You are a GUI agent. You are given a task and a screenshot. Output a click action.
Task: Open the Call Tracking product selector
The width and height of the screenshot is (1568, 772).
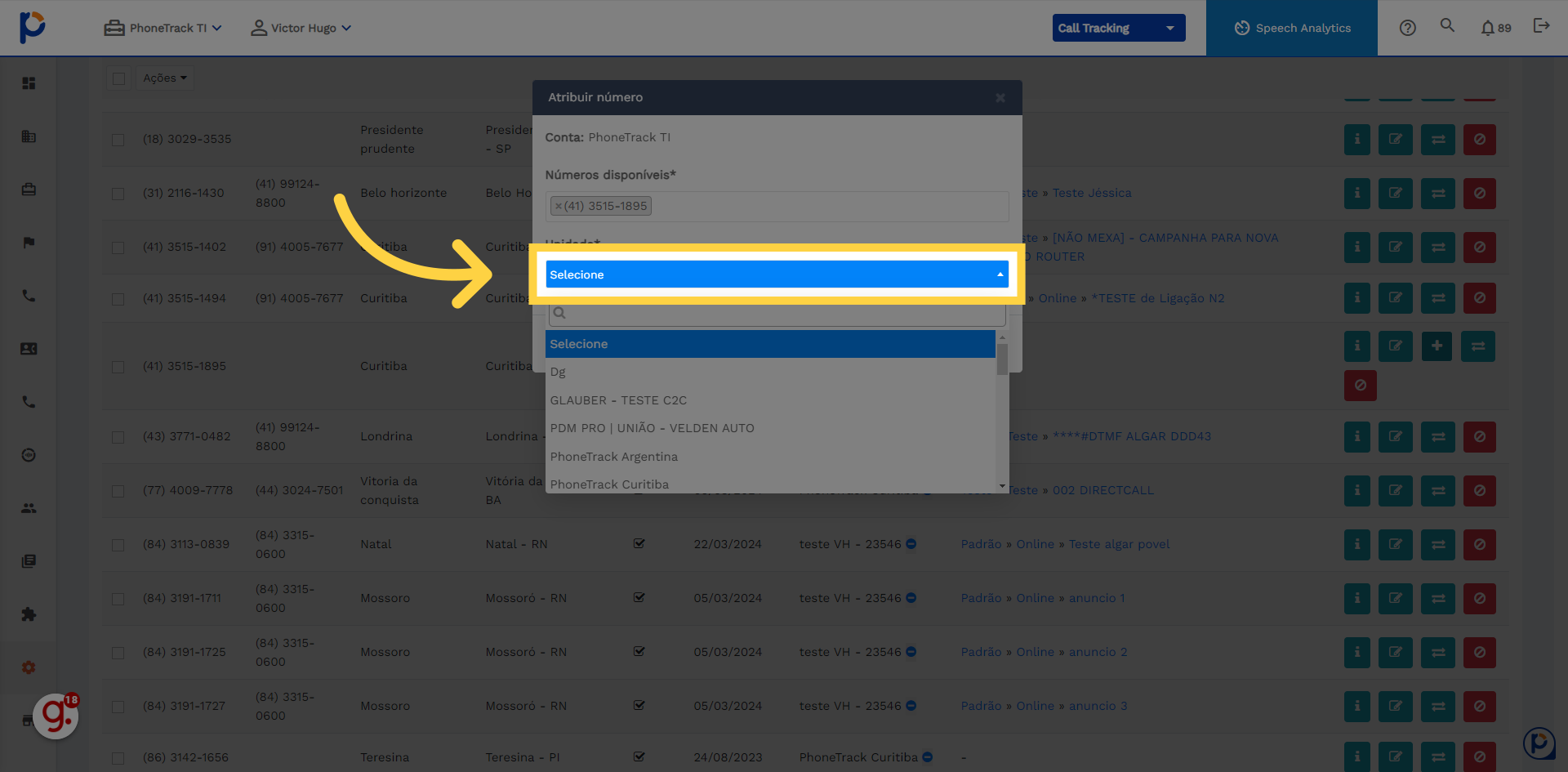1118,28
